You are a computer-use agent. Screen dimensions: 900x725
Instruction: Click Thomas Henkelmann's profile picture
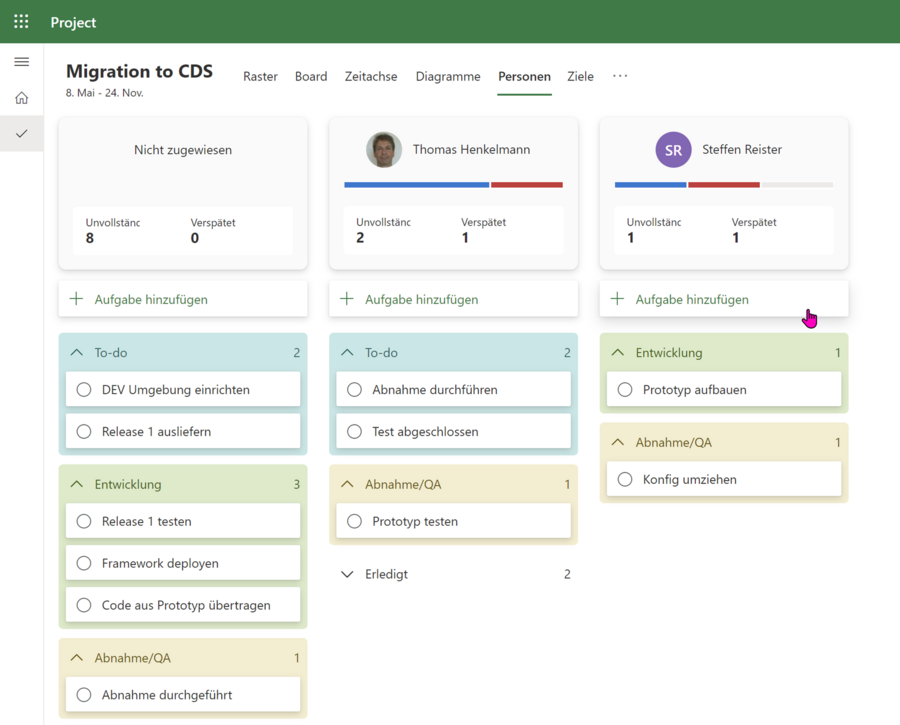pyautogui.click(x=384, y=149)
